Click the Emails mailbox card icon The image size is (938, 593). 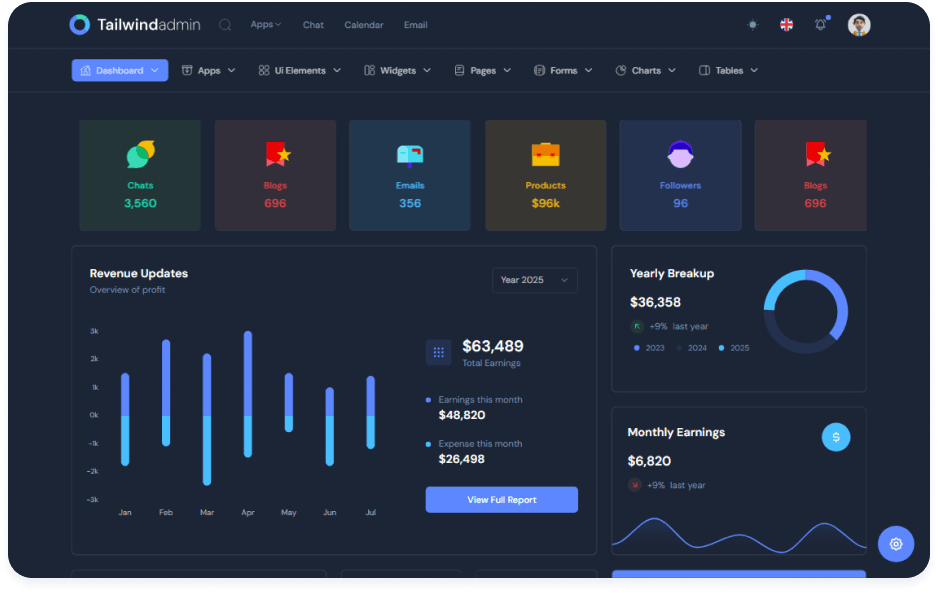(410, 155)
